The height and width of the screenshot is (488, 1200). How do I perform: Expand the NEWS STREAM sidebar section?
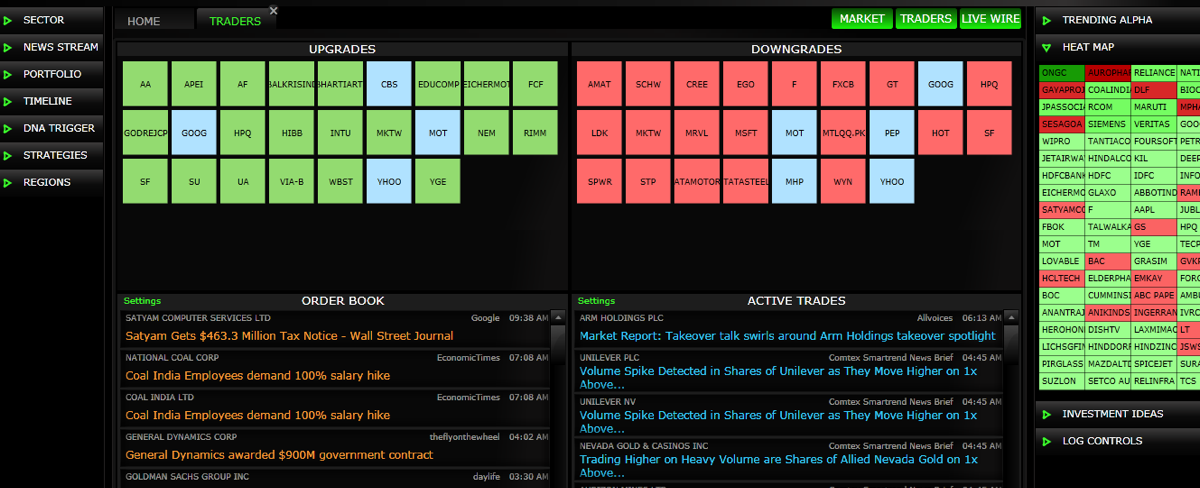click(51, 46)
